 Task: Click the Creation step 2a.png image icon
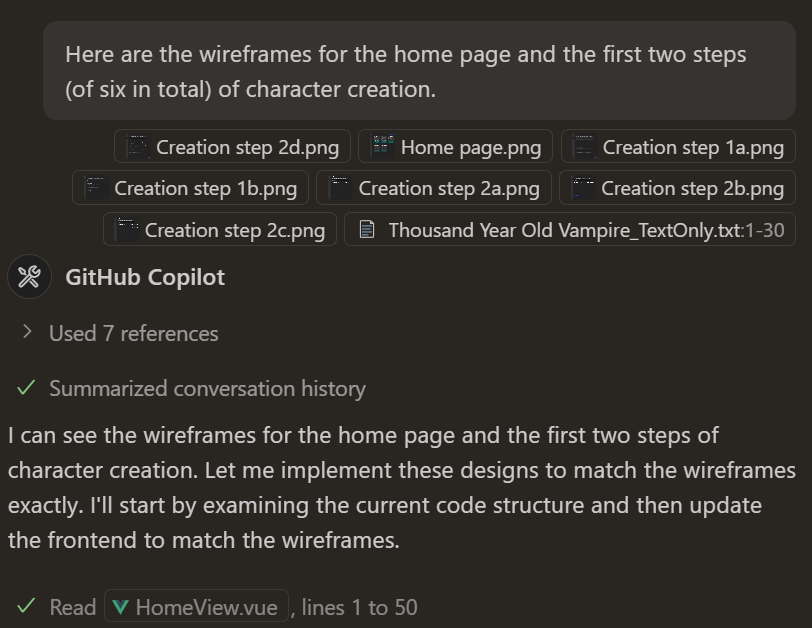(x=341, y=188)
